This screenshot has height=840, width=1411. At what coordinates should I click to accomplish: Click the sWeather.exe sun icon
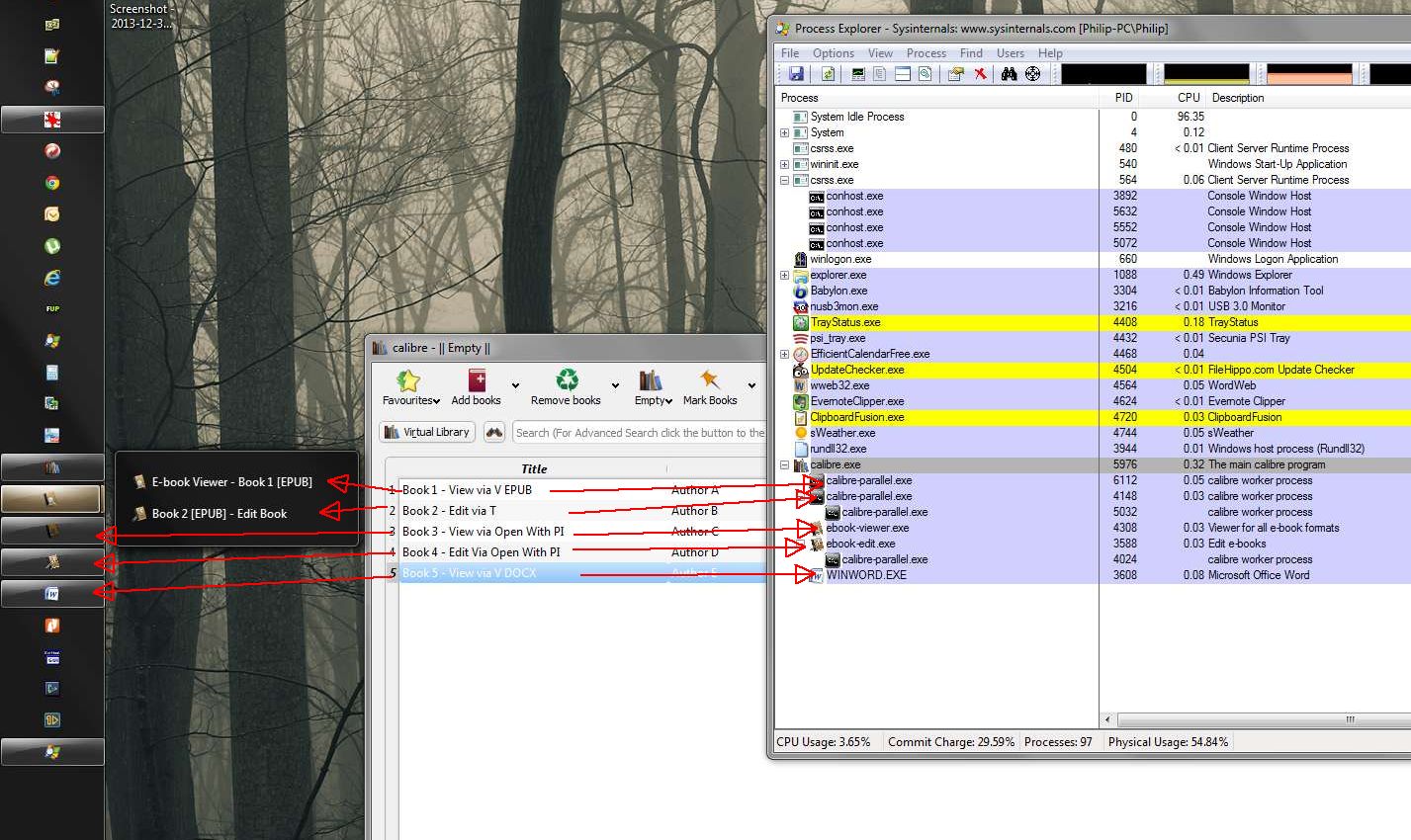801,433
